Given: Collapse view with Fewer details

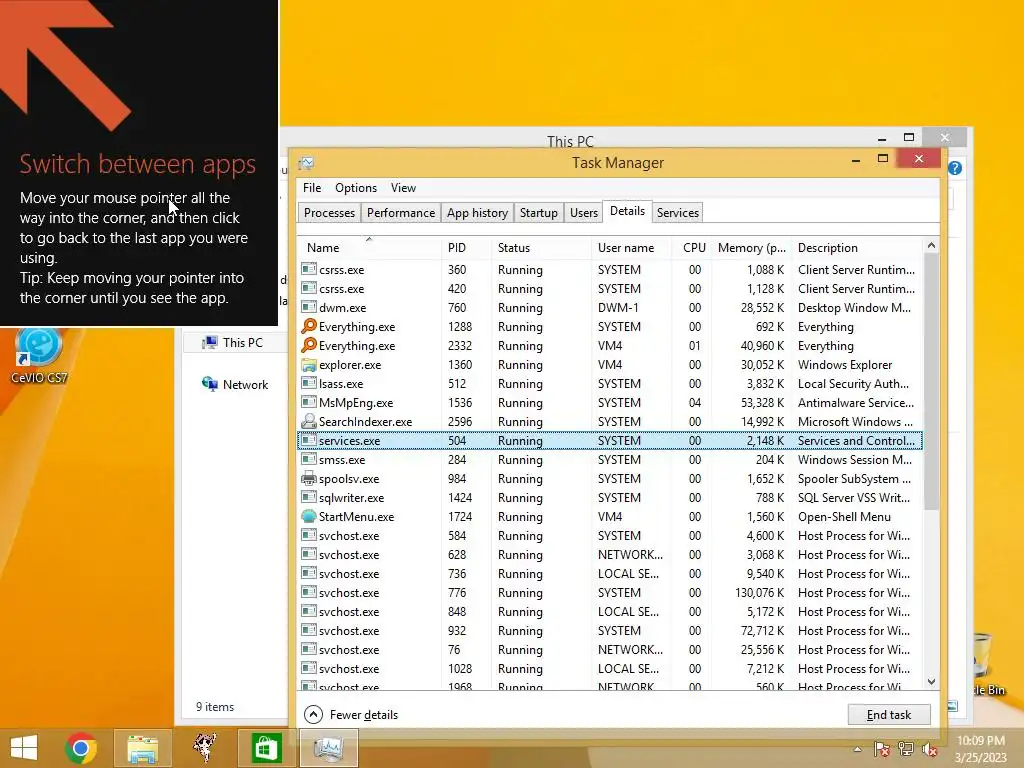Looking at the screenshot, I should (x=351, y=714).
